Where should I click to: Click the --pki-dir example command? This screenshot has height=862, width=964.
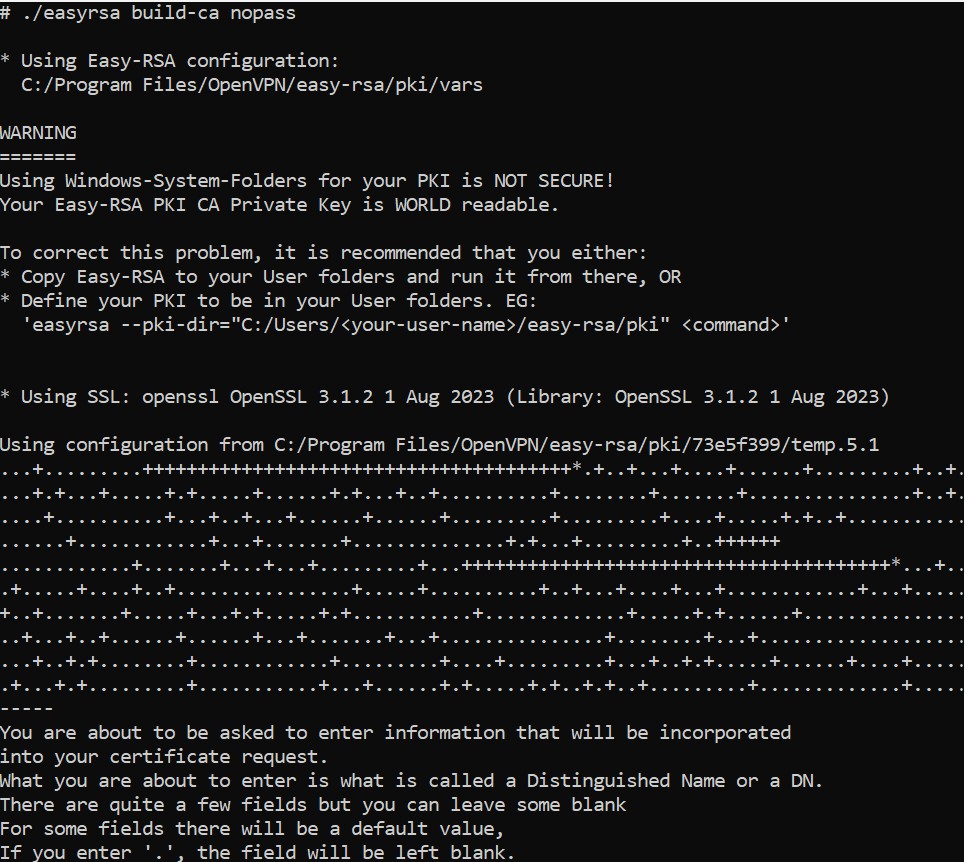pos(406,325)
